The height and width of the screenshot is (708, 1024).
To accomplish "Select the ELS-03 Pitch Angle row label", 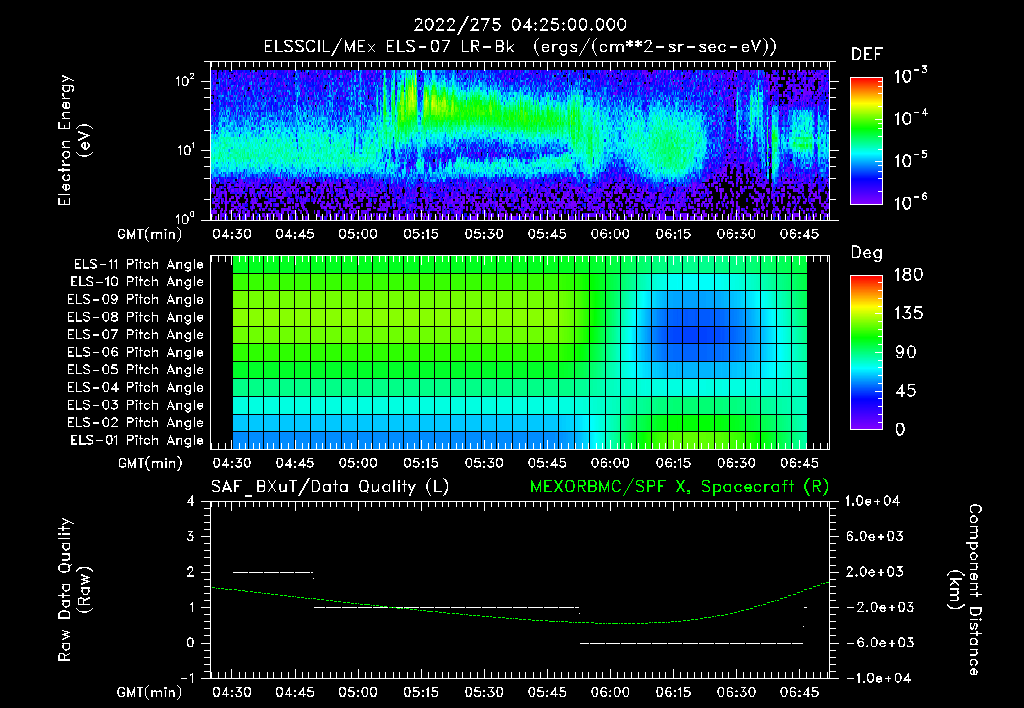I will pyautogui.click(x=136, y=405).
